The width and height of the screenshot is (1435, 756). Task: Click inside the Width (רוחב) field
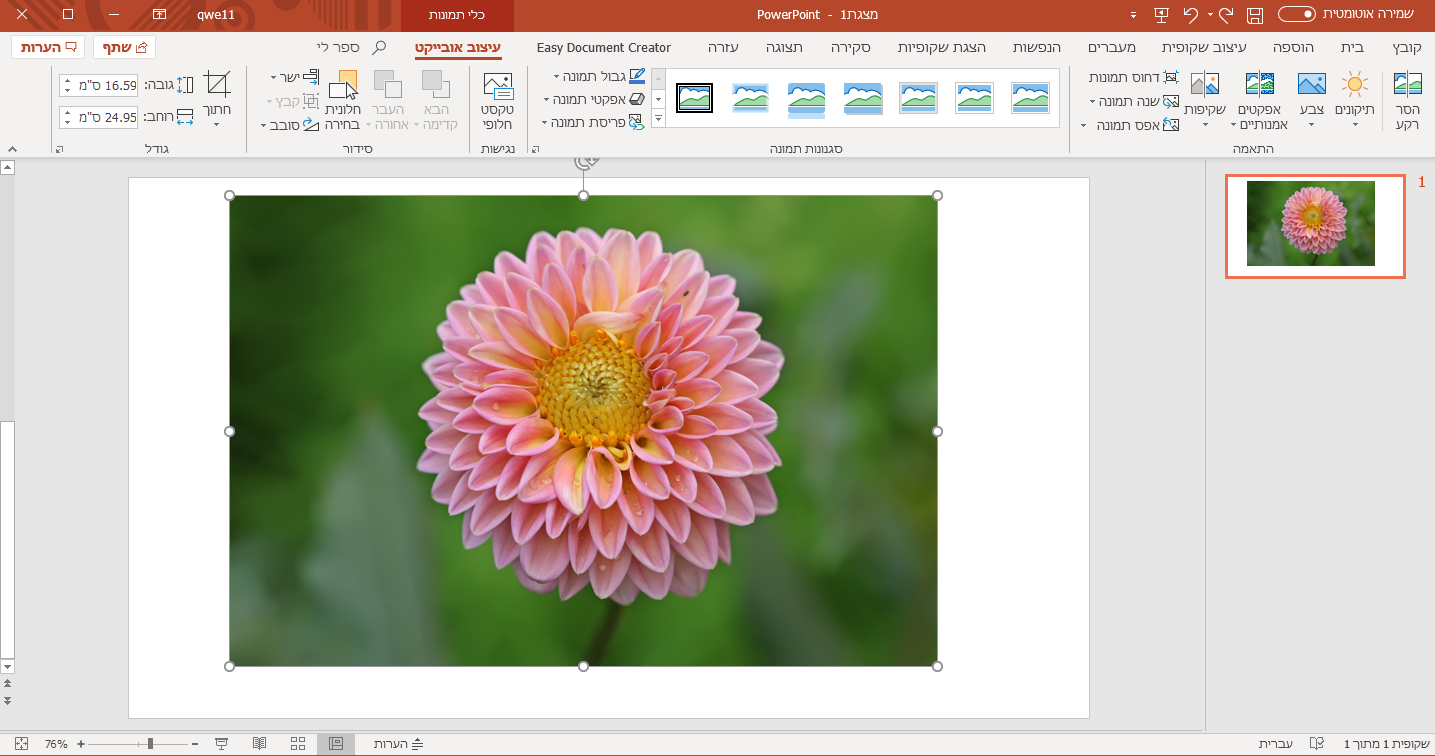tap(107, 117)
